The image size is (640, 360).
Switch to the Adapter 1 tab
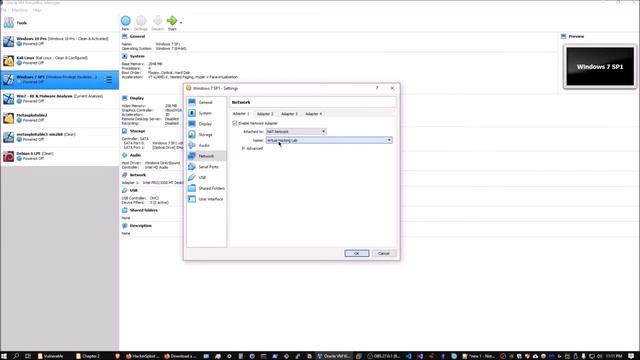(241, 114)
